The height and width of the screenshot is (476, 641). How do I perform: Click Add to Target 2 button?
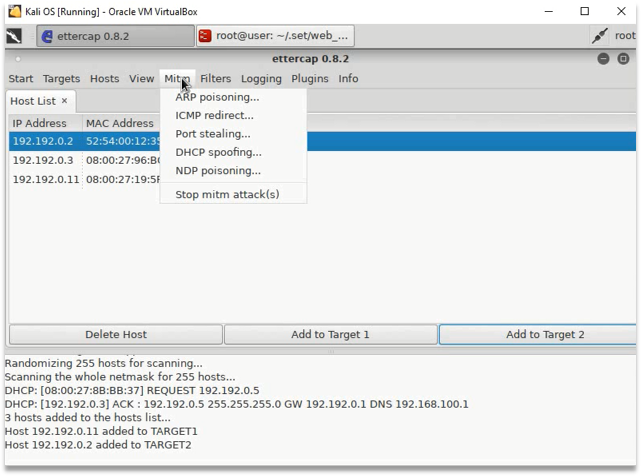[x=538, y=335]
